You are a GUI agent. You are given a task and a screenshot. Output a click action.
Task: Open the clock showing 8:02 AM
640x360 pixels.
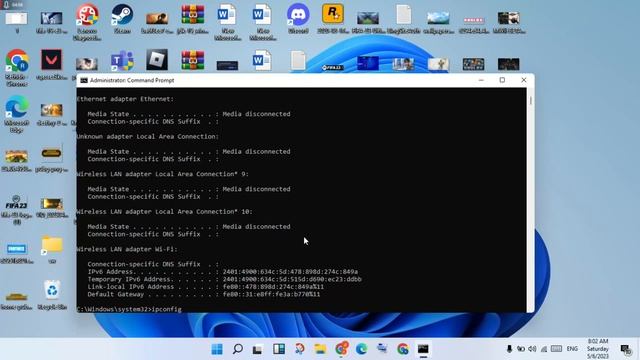point(598,349)
